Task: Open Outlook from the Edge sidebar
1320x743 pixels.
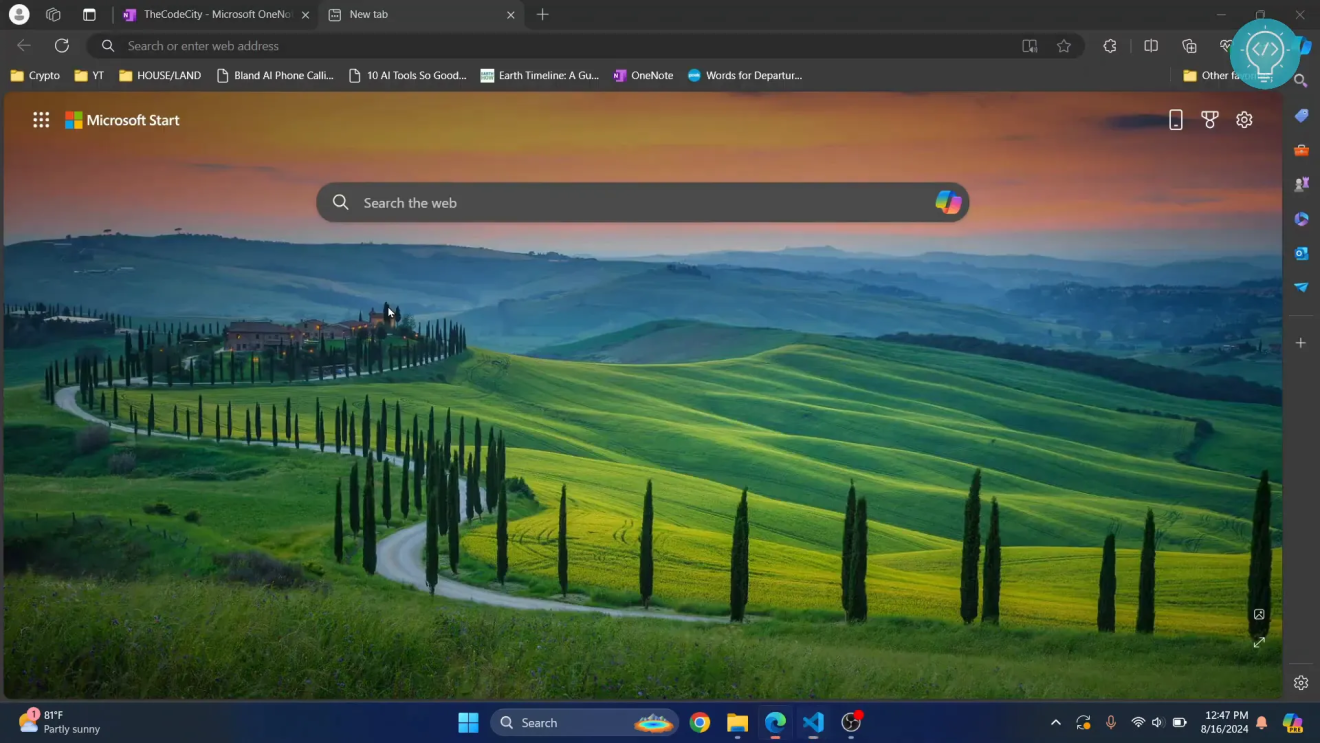Action: tap(1301, 253)
